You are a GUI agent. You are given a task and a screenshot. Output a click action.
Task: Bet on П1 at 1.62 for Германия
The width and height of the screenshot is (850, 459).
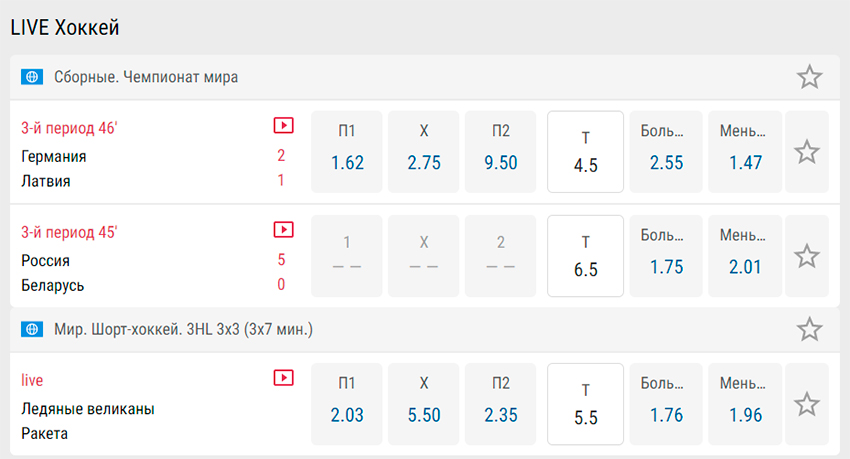[347, 152]
